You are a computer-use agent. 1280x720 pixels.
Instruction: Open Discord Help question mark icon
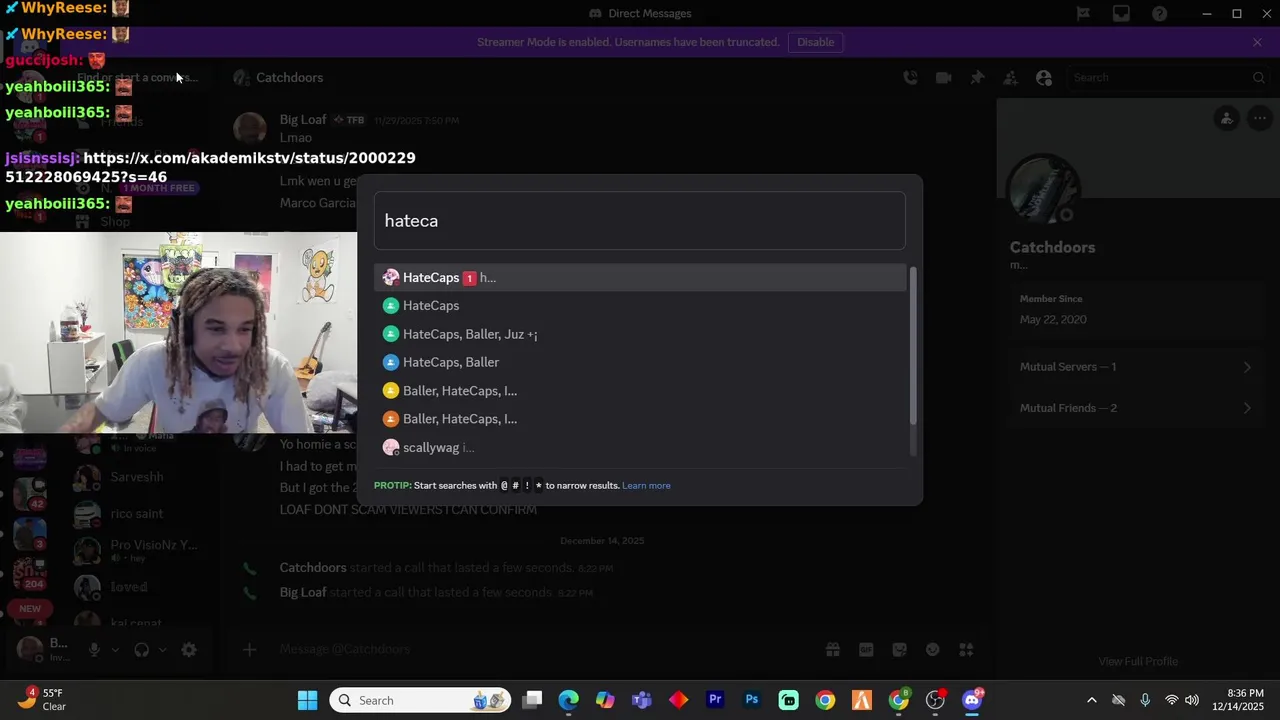(x=1159, y=14)
